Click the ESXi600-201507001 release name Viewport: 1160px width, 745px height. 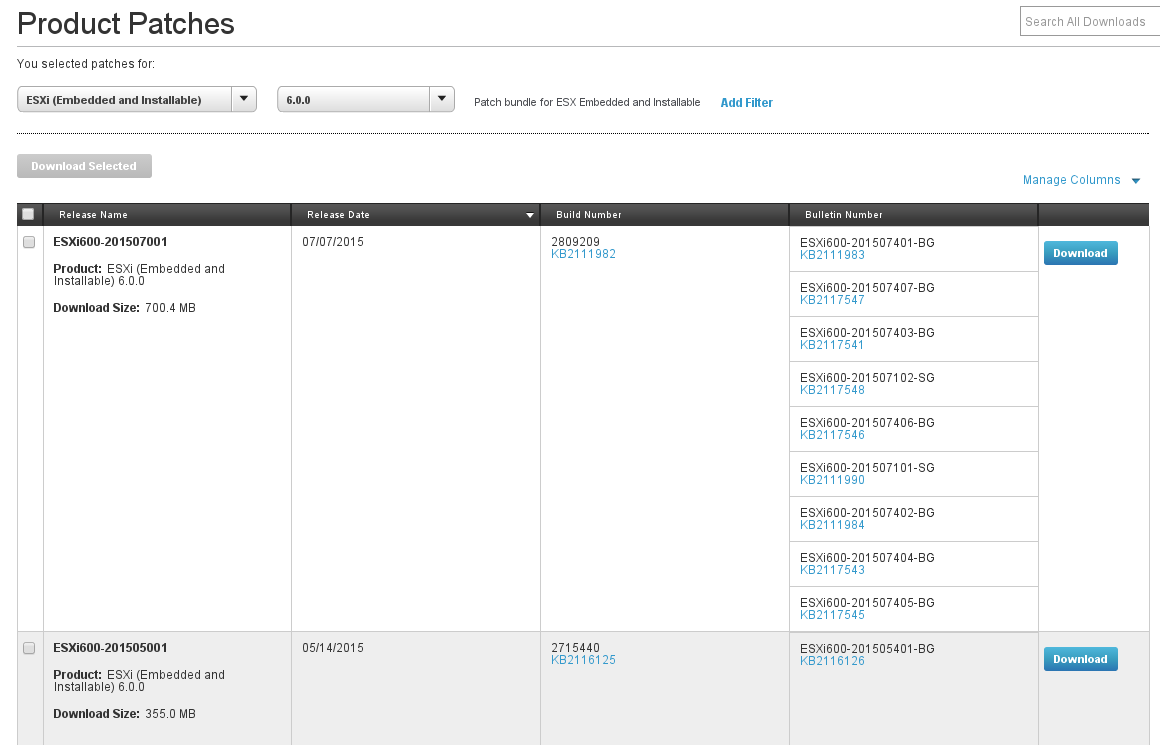click(x=110, y=242)
